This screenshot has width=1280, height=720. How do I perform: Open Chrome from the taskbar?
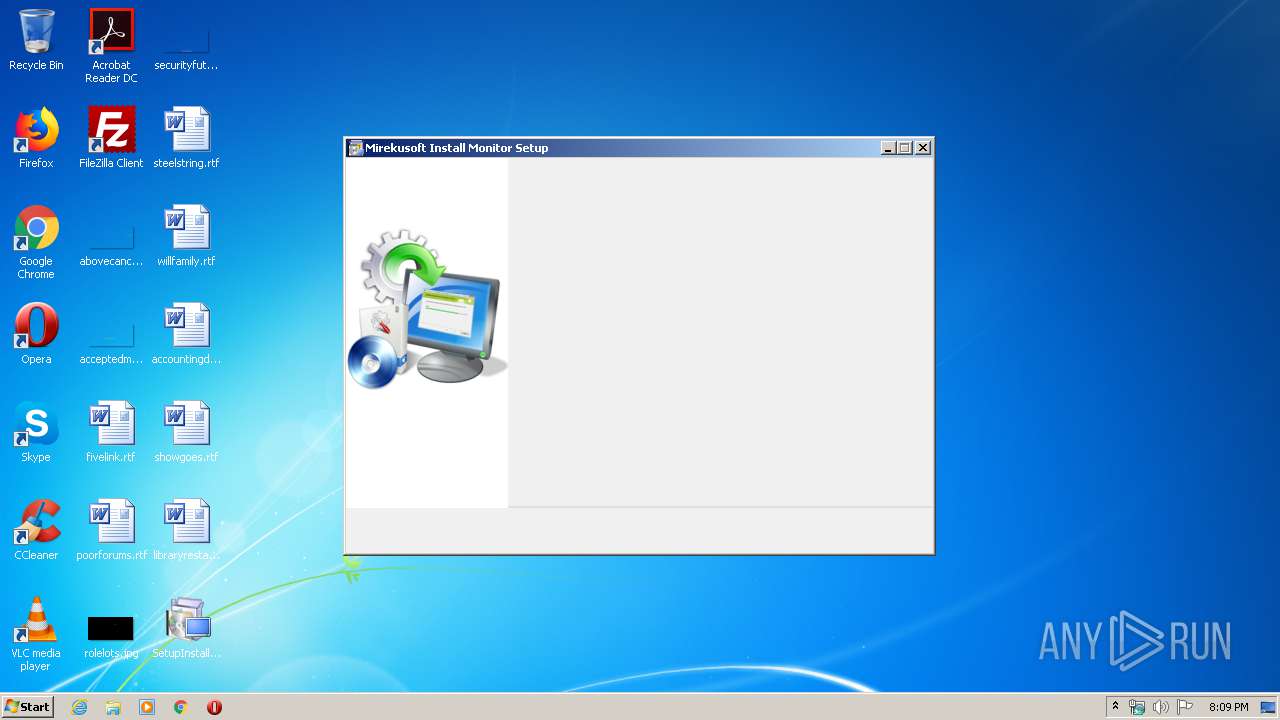click(181, 707)
